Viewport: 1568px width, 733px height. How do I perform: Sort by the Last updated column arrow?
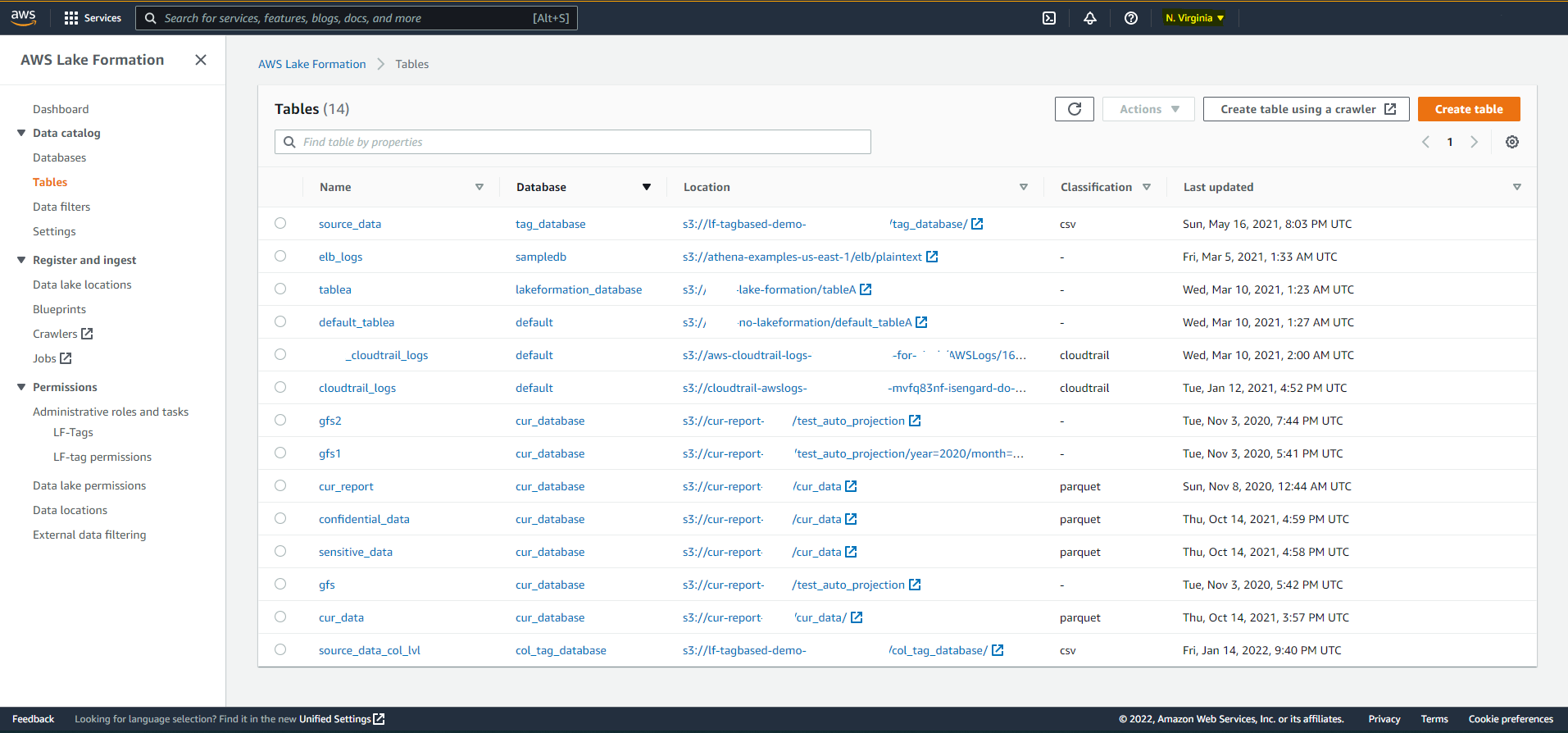tap(1517, 187)
